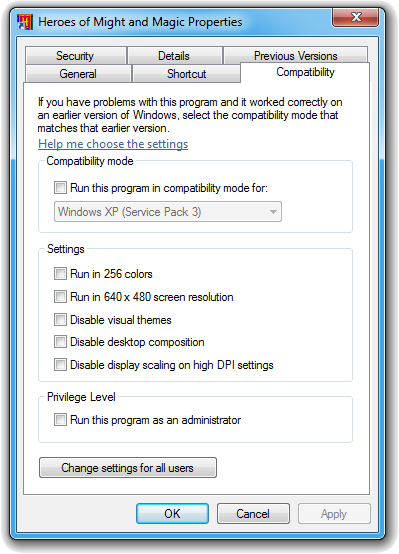
Task: Click the 'Compatibility mode' group label
Action: (90, 161)
